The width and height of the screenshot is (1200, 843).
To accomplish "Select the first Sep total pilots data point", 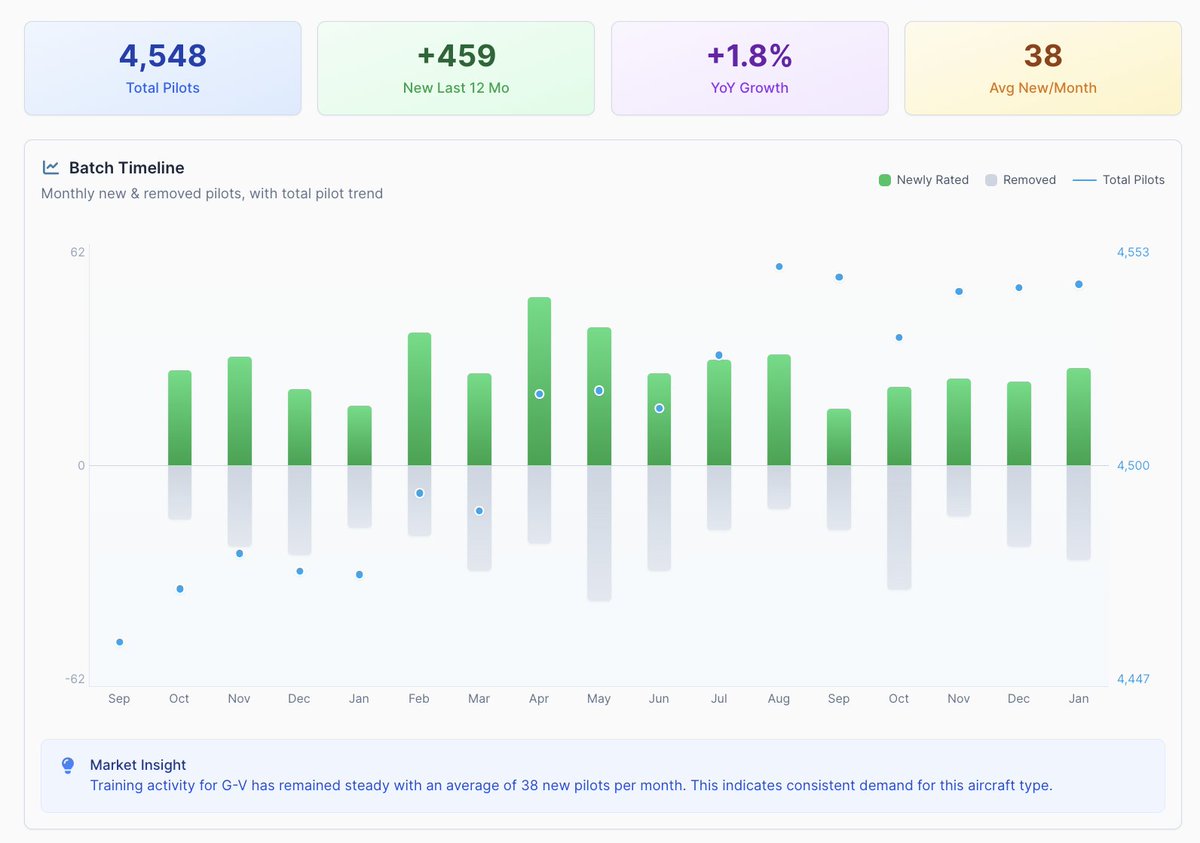I will pos(119,642).
